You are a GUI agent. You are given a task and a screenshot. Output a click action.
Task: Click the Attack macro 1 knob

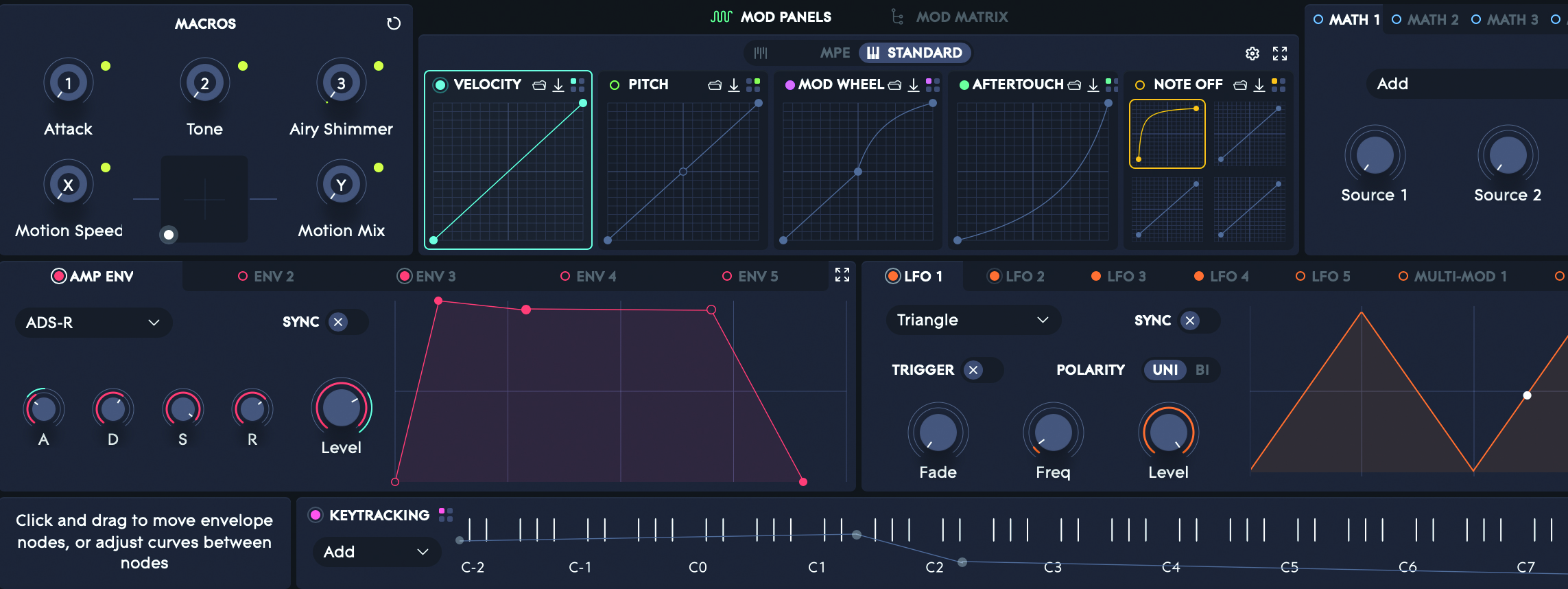pos(68,83)
